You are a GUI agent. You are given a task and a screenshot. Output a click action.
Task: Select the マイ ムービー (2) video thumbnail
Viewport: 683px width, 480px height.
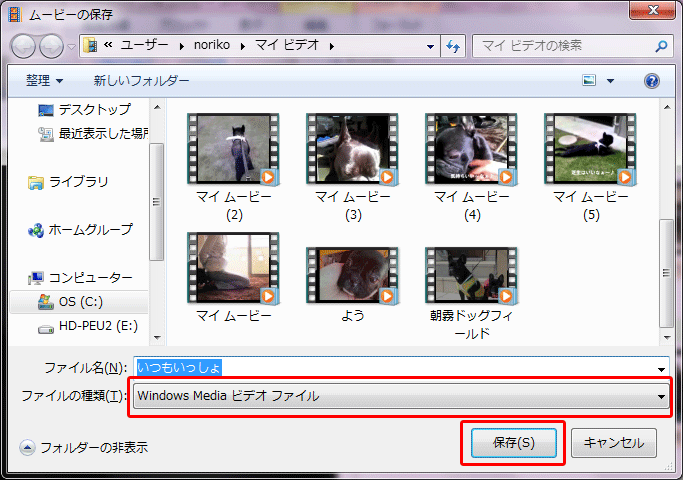click(234, 150)
